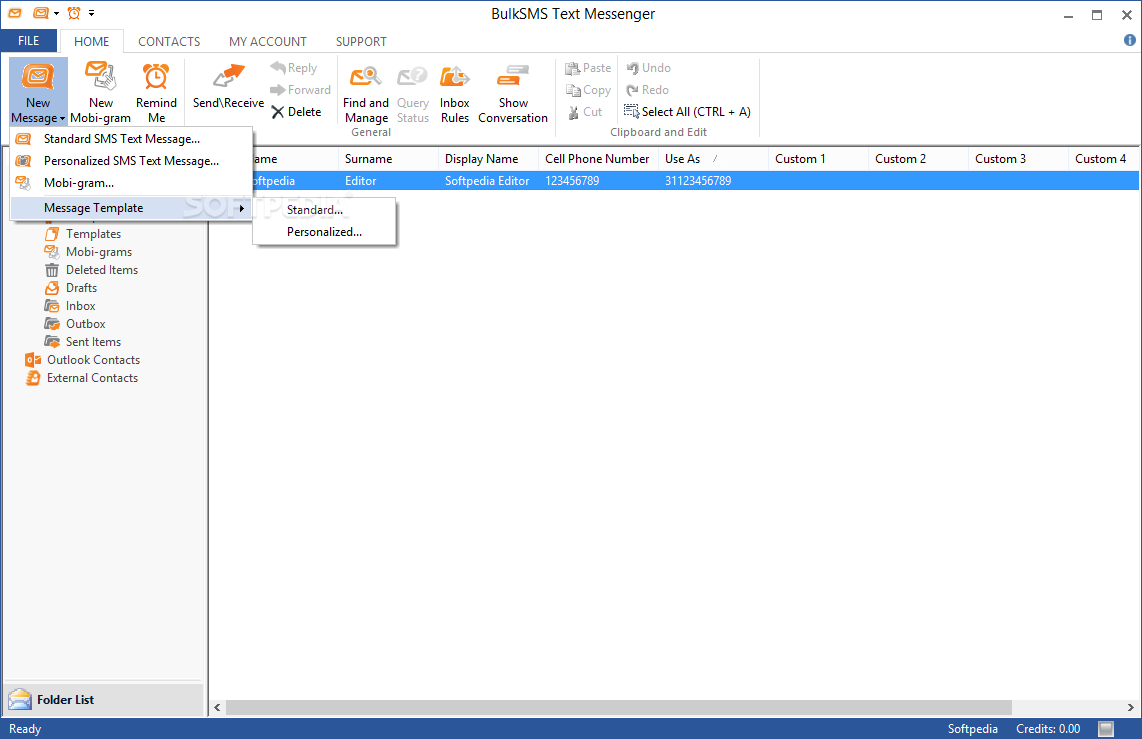The height and width of the screenshot is (739, 1142).
Task: Click the blue info icon near ribbon
Action: [1130, 40]
